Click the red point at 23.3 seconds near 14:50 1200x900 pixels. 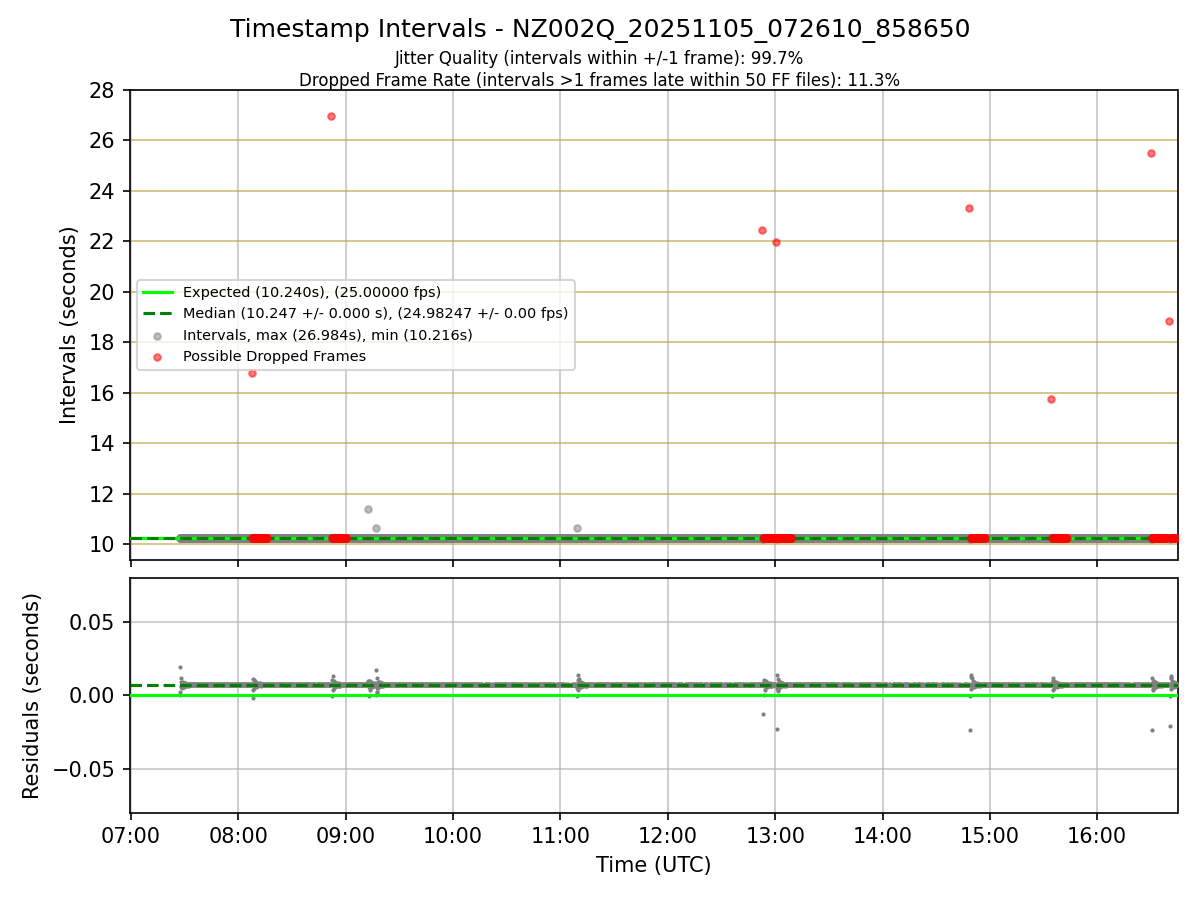(x=969, y=208)
